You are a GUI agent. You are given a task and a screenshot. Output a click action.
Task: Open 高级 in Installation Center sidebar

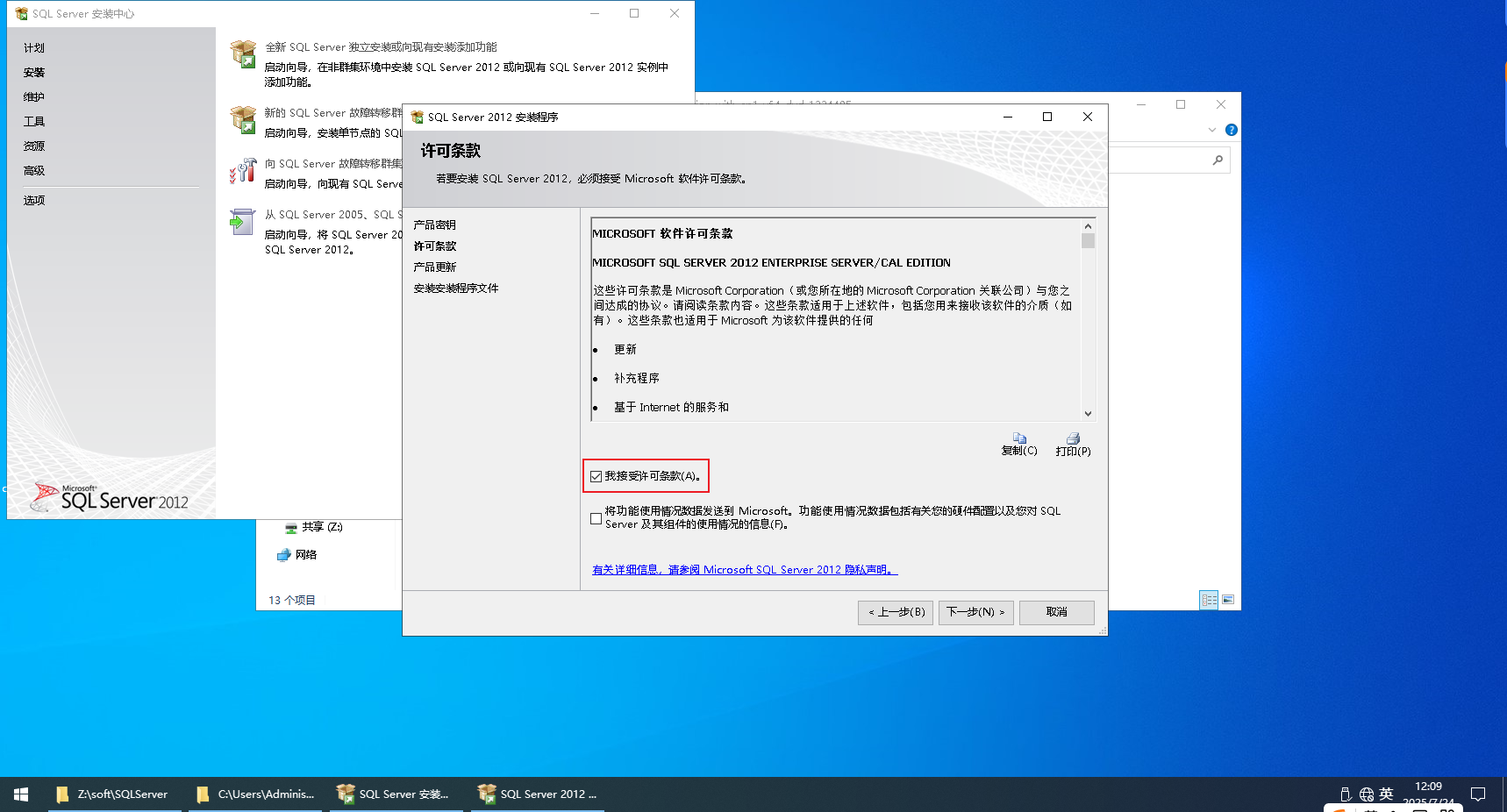pyautogui.click(x=34, y=171)
